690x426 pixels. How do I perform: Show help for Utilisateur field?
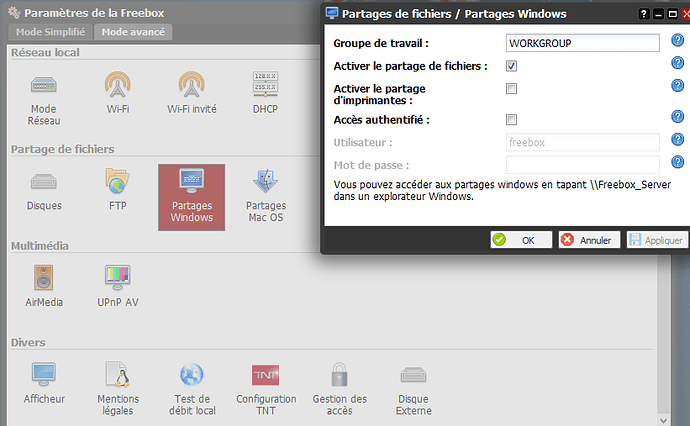click(677, 140)
